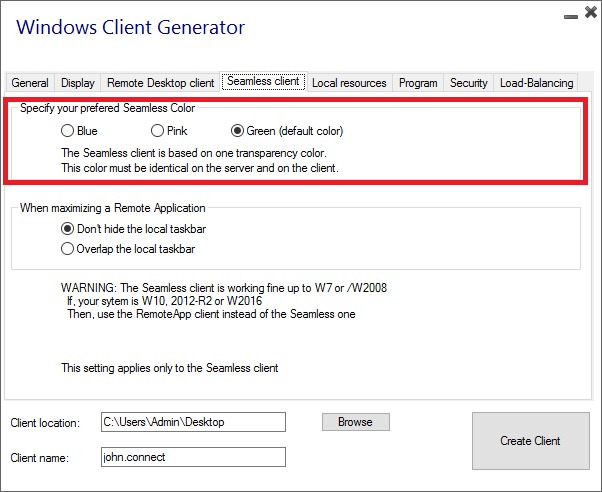Close the Windows Client Generator window
The image size is (602, 492).
tap(588, 14)
